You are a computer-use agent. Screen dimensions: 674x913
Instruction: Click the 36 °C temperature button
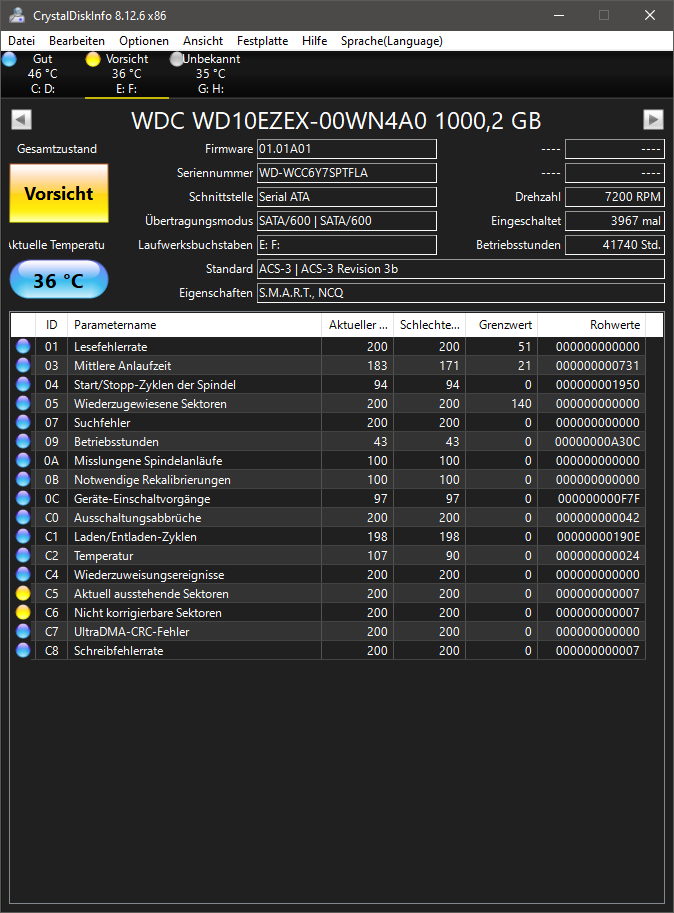[x=59, y=280]
